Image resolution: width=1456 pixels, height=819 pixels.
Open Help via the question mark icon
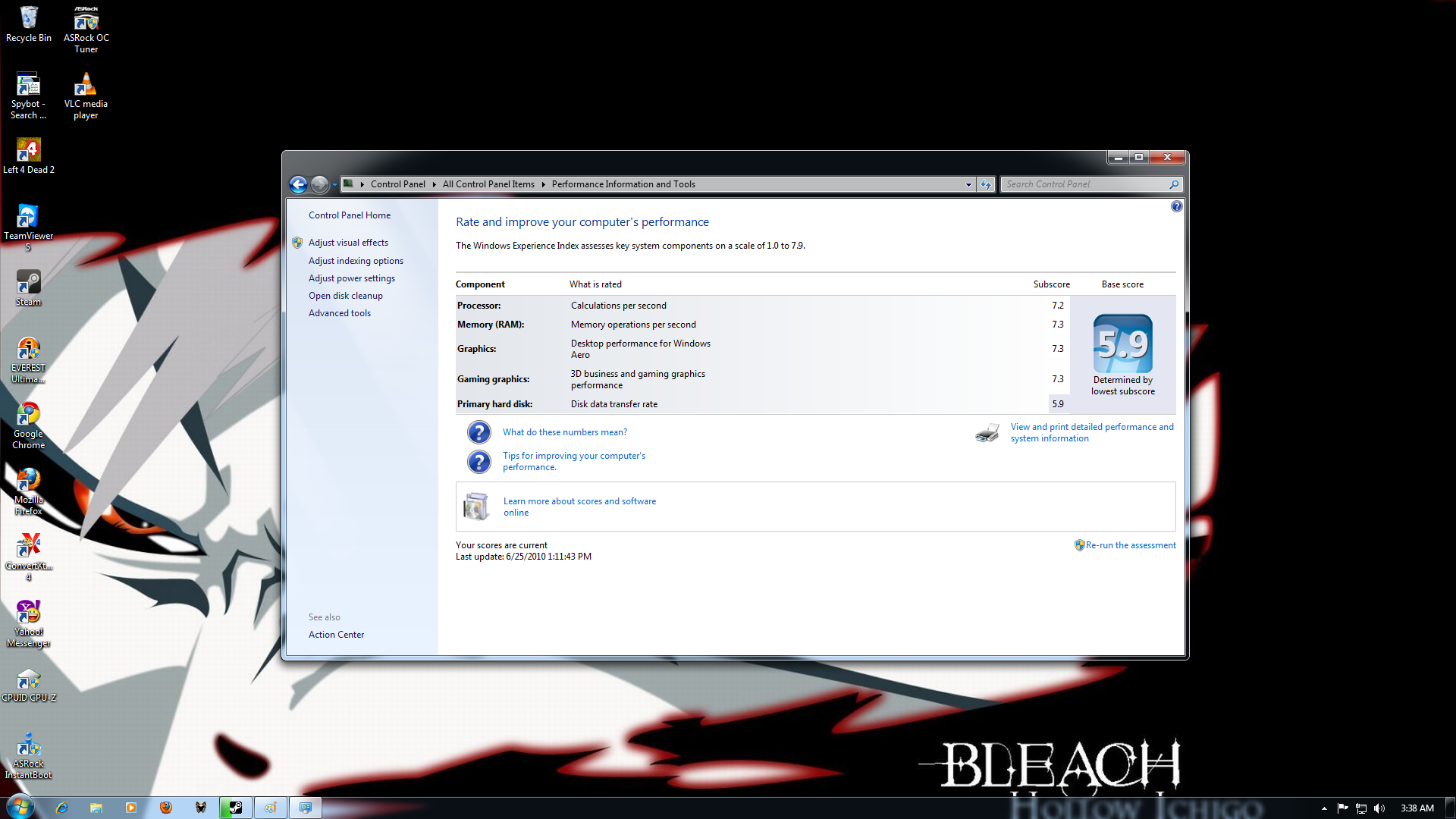click(1176, 206)
